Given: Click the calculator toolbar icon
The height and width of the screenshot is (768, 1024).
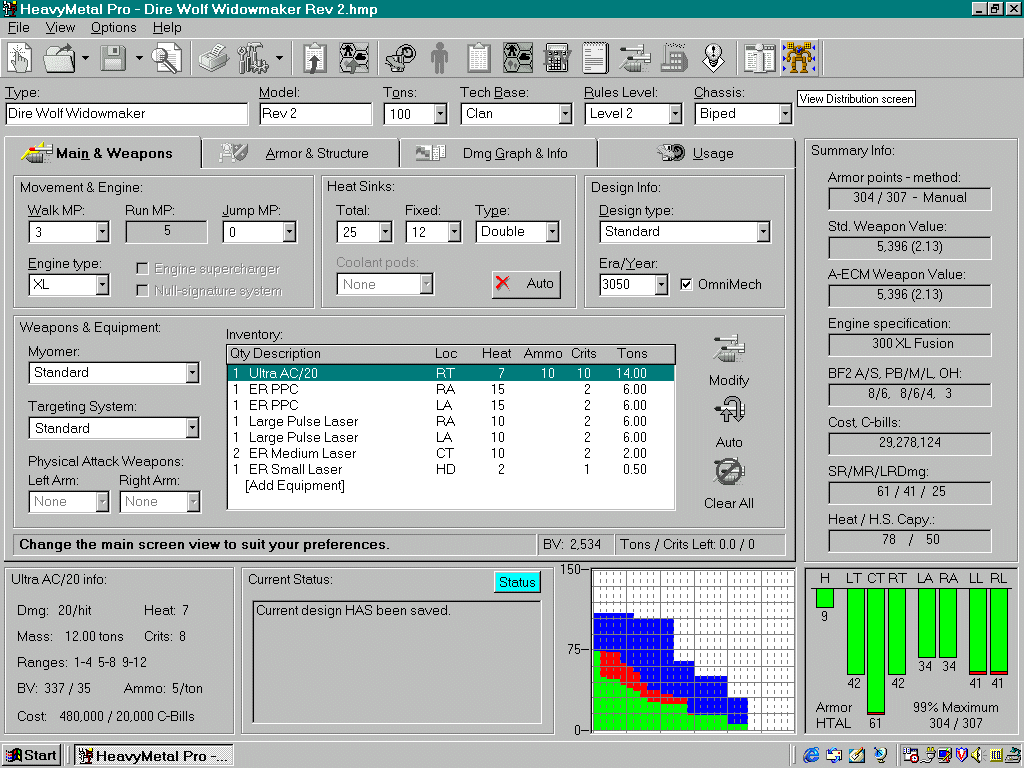Looking at the screenshot, I should click(556, 58).
